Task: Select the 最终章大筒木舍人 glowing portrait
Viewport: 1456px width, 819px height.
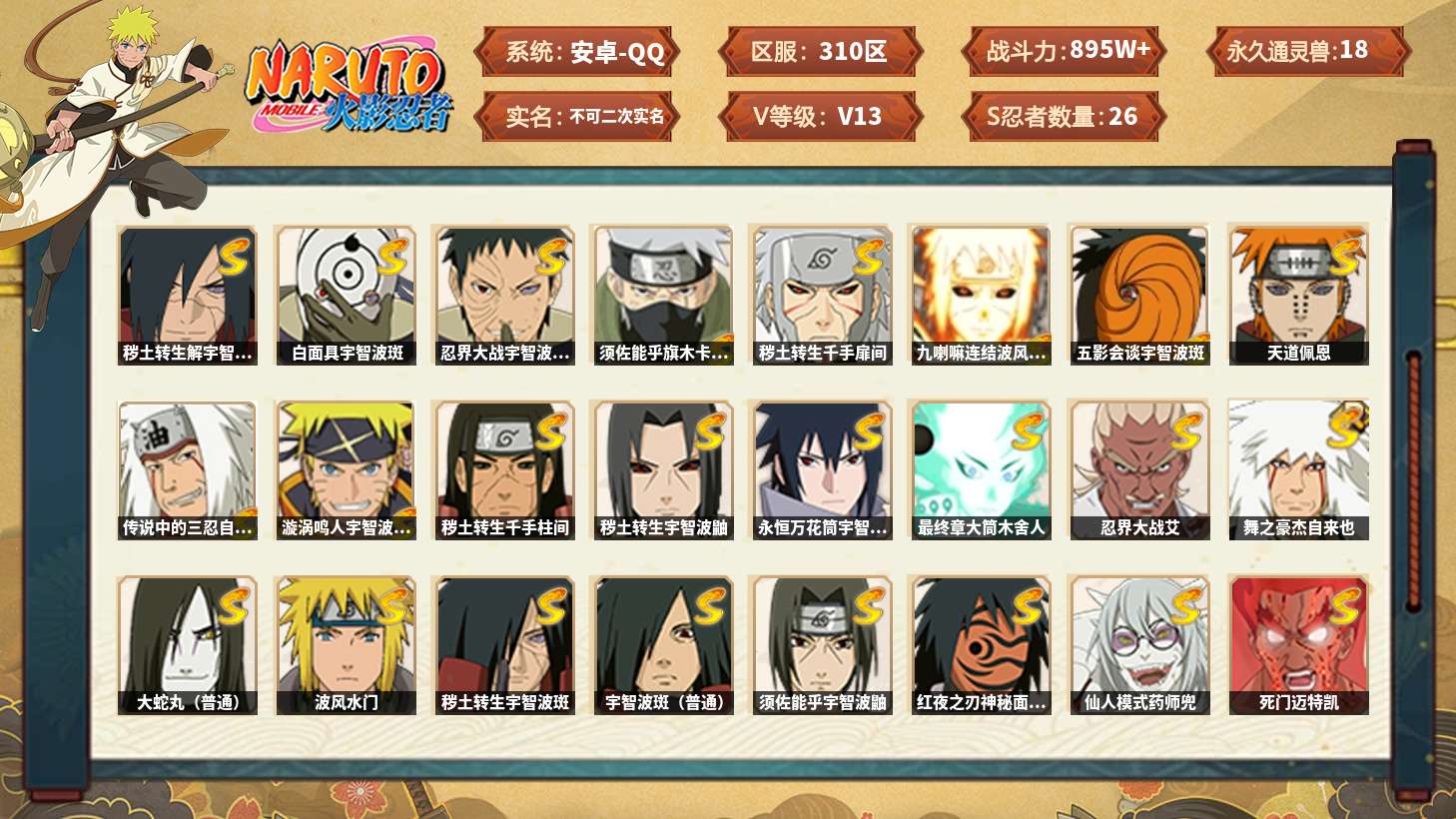Action: [x=981, y=470]
